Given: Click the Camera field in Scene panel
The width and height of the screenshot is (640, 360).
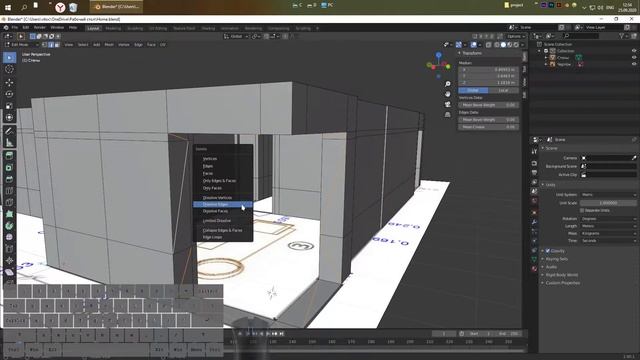Looking at the screenshot, I should 609,158.
